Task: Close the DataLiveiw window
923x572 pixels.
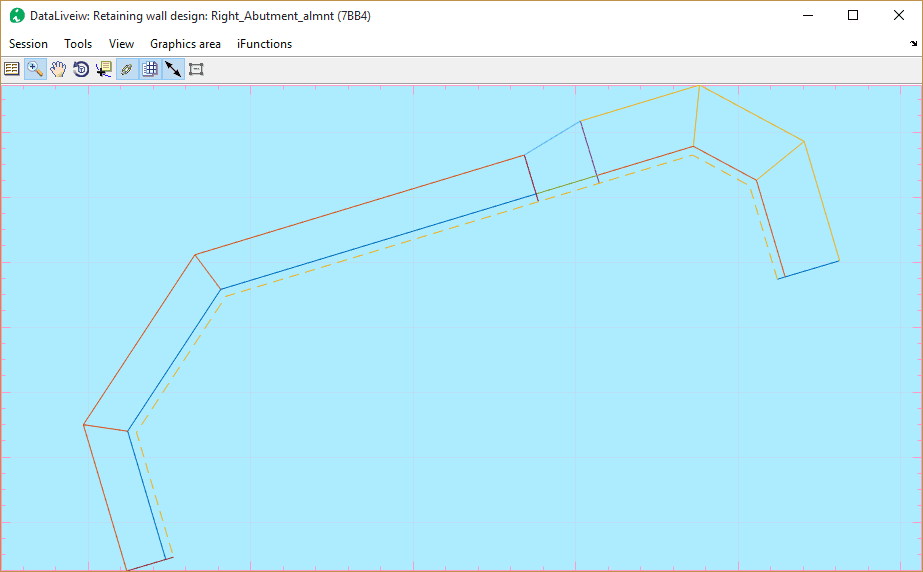Action: click(898, 16)
